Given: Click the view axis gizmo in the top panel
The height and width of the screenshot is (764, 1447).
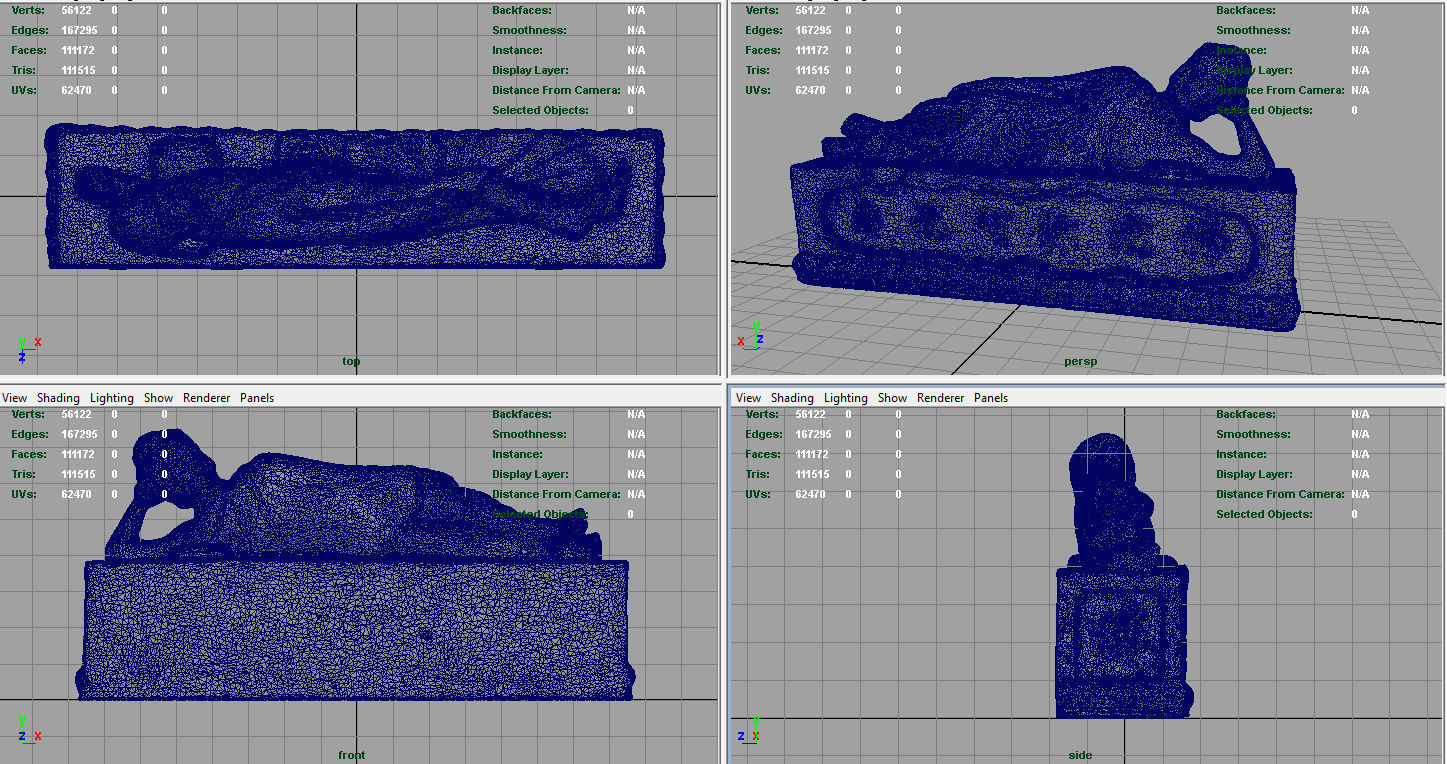Looking at the screenshot, I should click(x=28, y=348).
